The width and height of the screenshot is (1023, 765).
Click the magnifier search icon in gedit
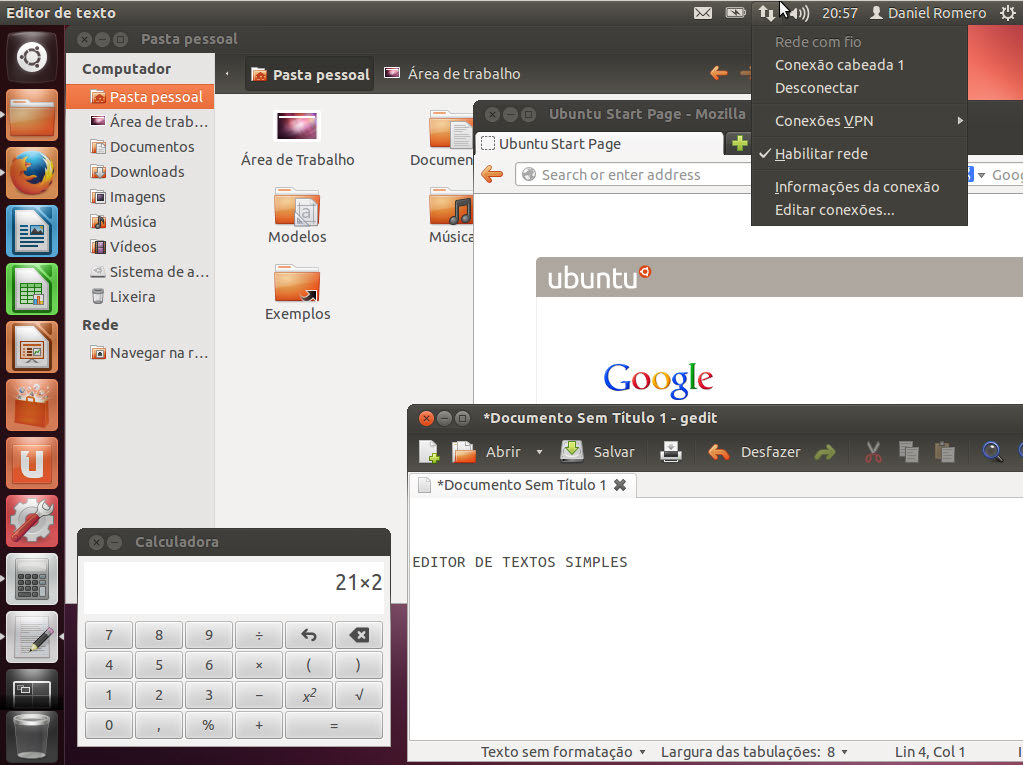(992, 452)
